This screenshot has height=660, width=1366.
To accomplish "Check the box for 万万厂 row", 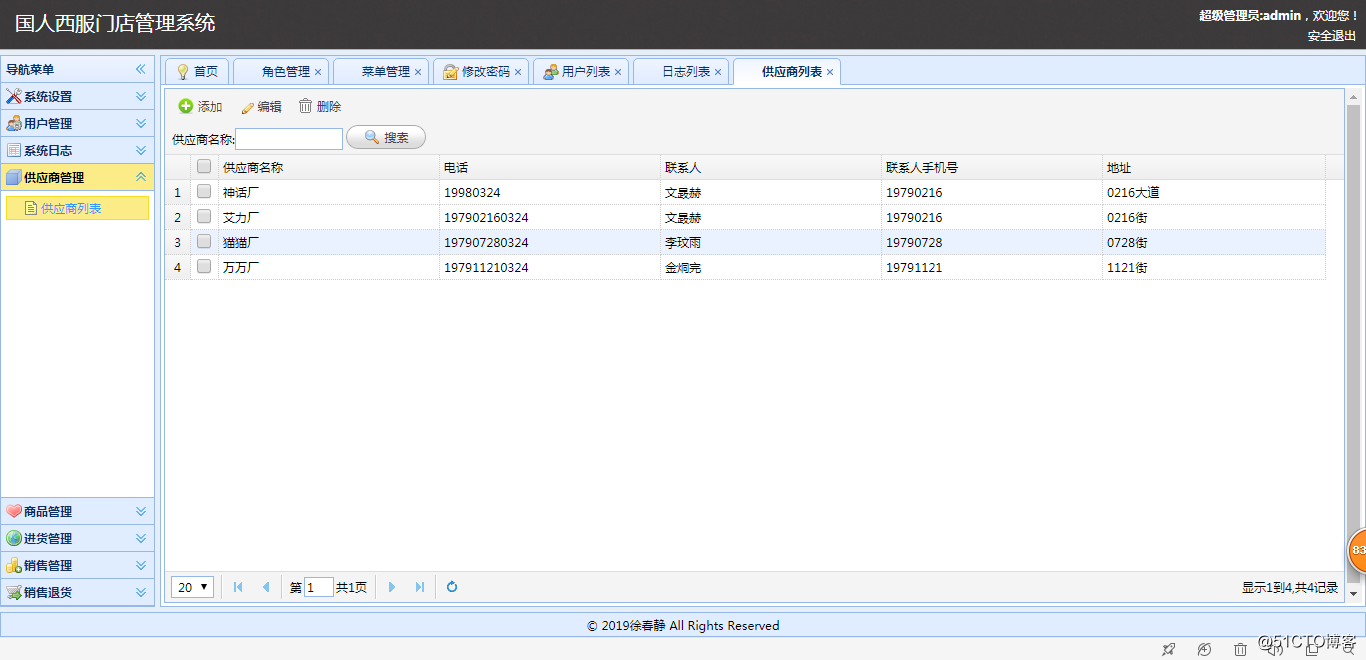I will pos(204,266).
